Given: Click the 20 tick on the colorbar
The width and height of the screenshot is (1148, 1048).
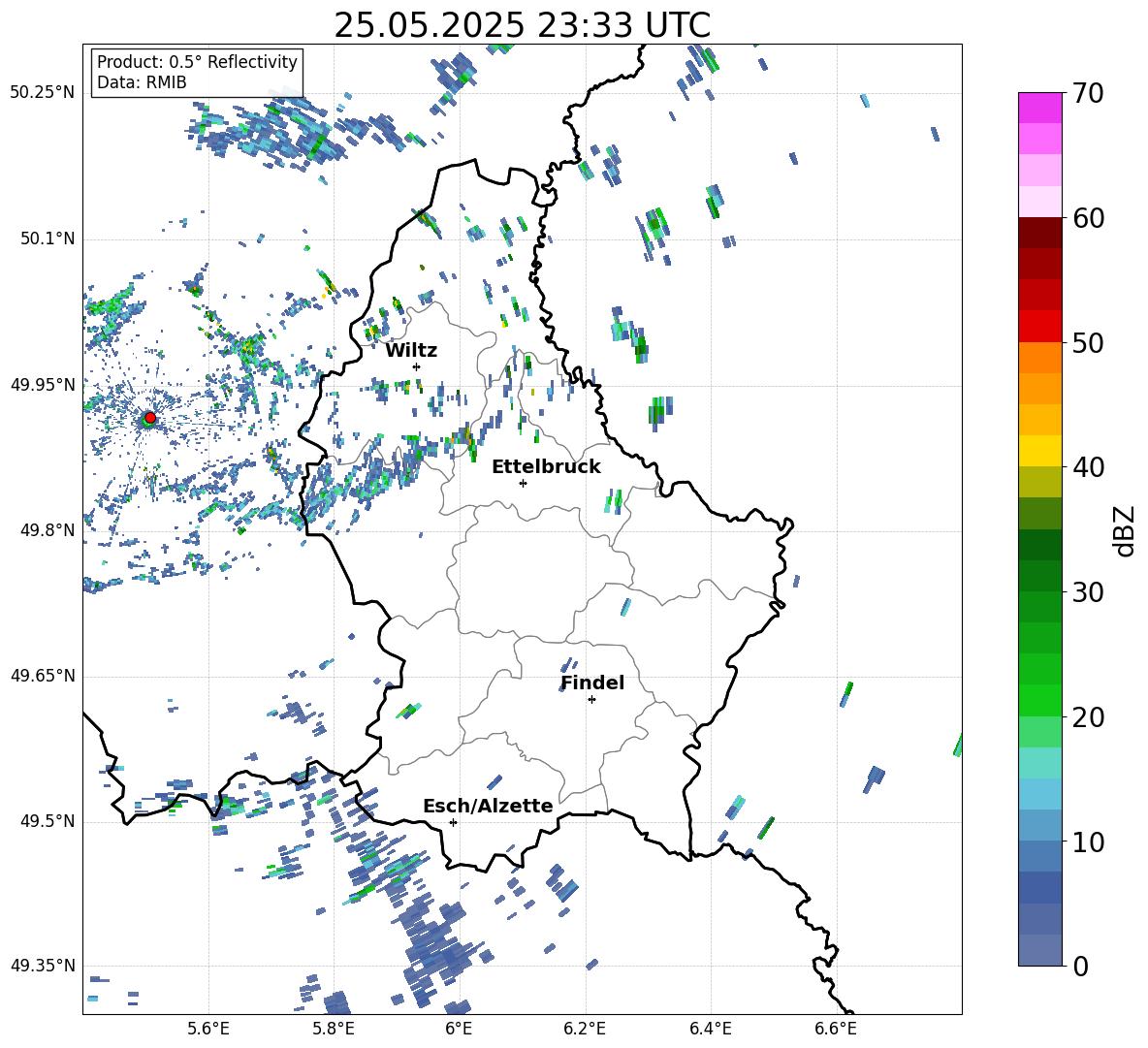Looking at the screenshot, I should click(1088, 717).
